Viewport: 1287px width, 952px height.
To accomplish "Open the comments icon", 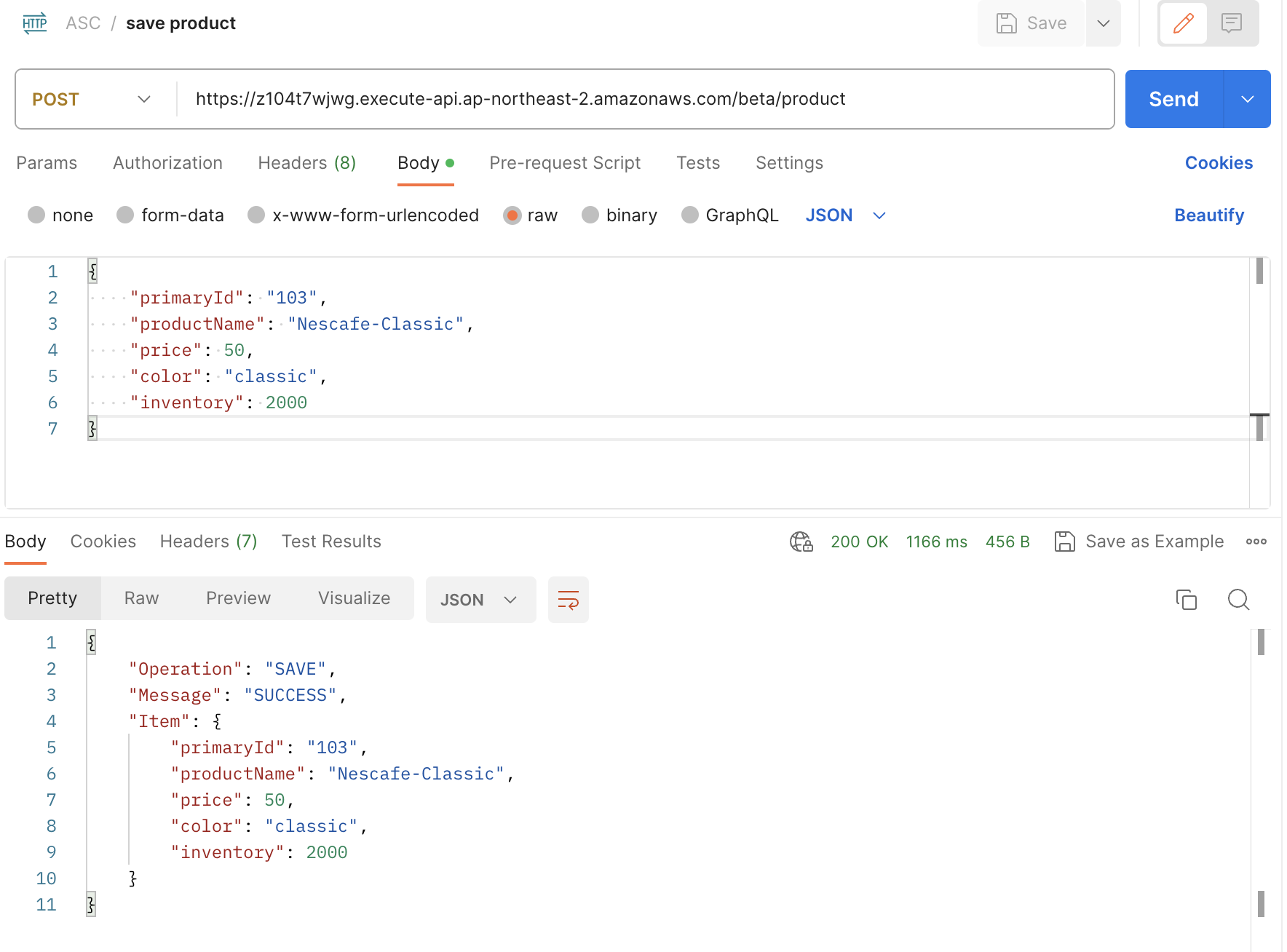I will (1232, 23).
